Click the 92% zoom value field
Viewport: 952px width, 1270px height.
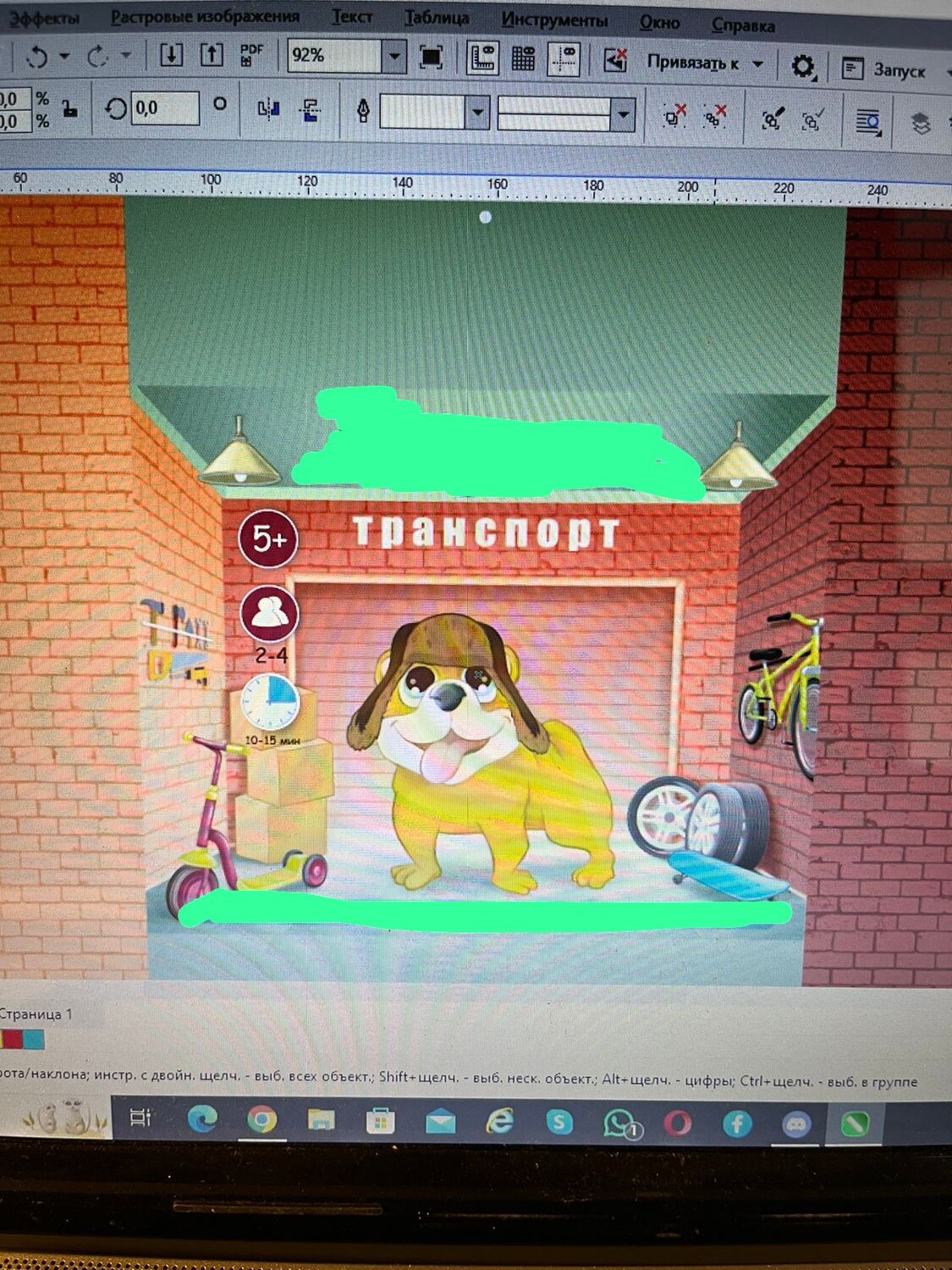335,57
